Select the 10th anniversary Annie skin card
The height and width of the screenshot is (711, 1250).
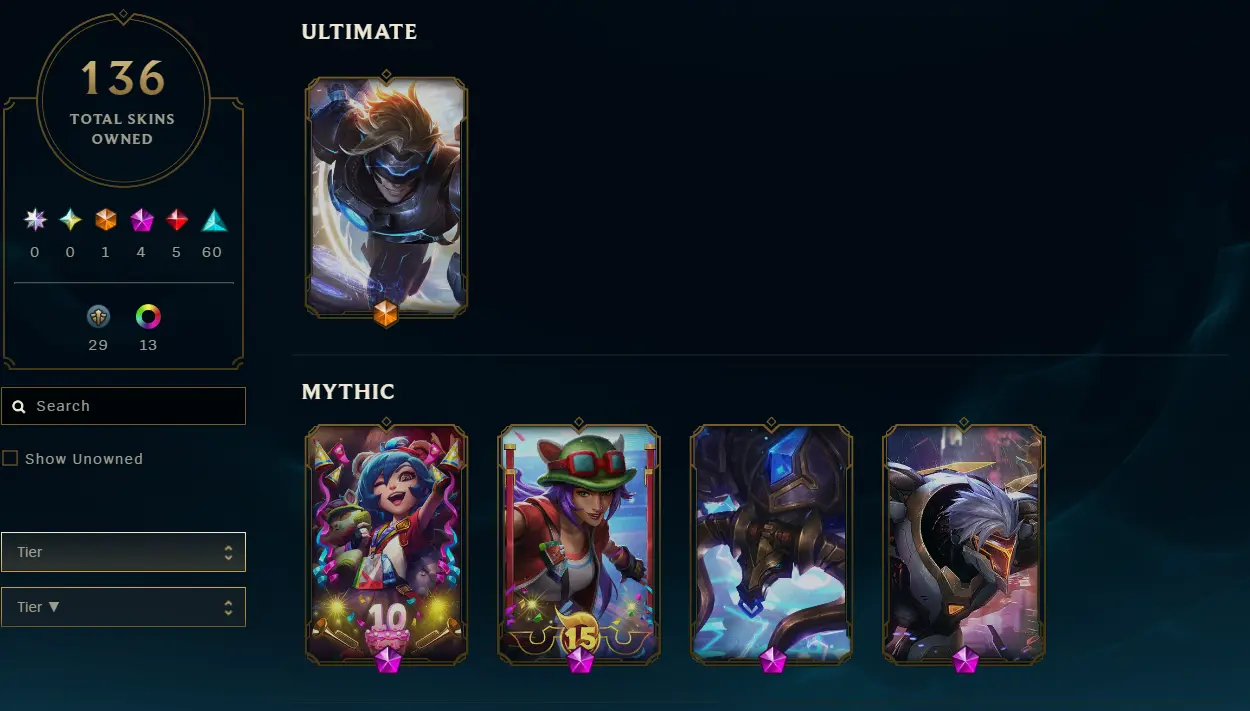pos(386,545)
